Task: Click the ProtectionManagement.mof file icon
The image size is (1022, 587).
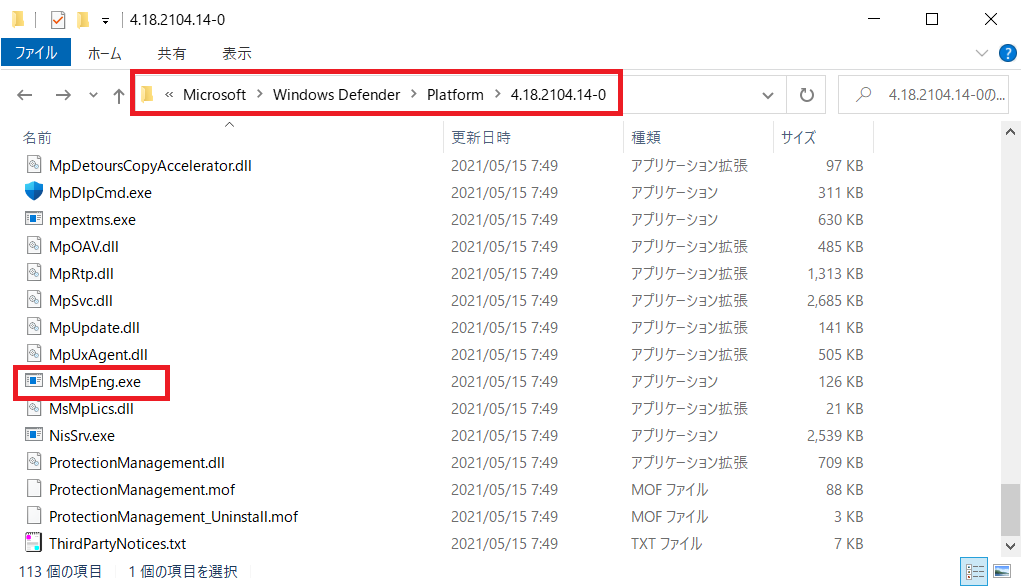Action: click(34, 489)
